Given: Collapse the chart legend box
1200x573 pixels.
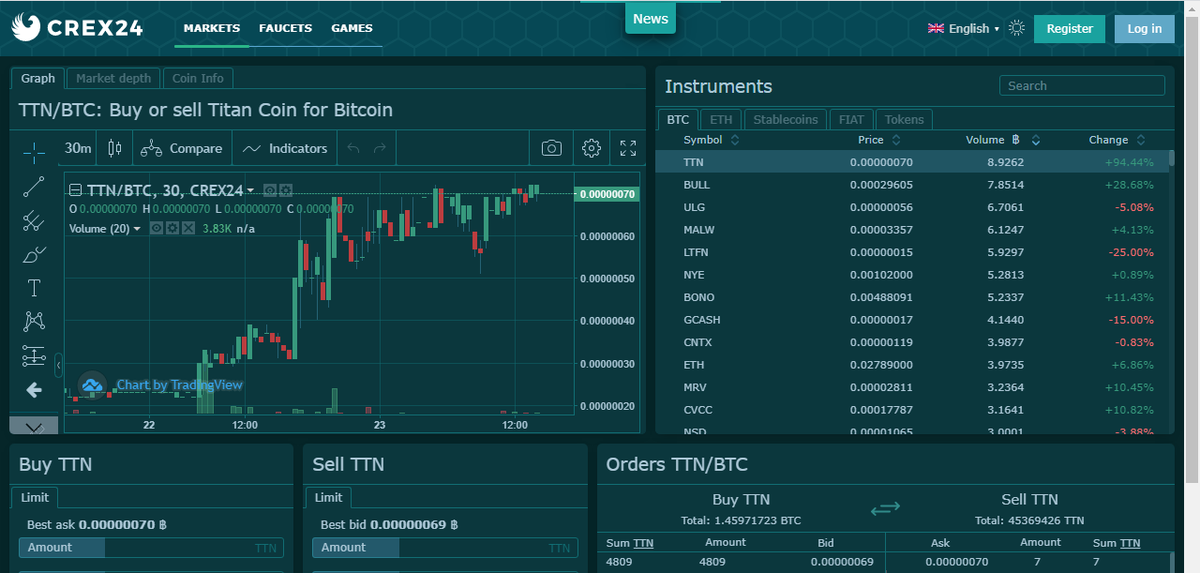Looking at the screenshot, I should pos(75,190).
